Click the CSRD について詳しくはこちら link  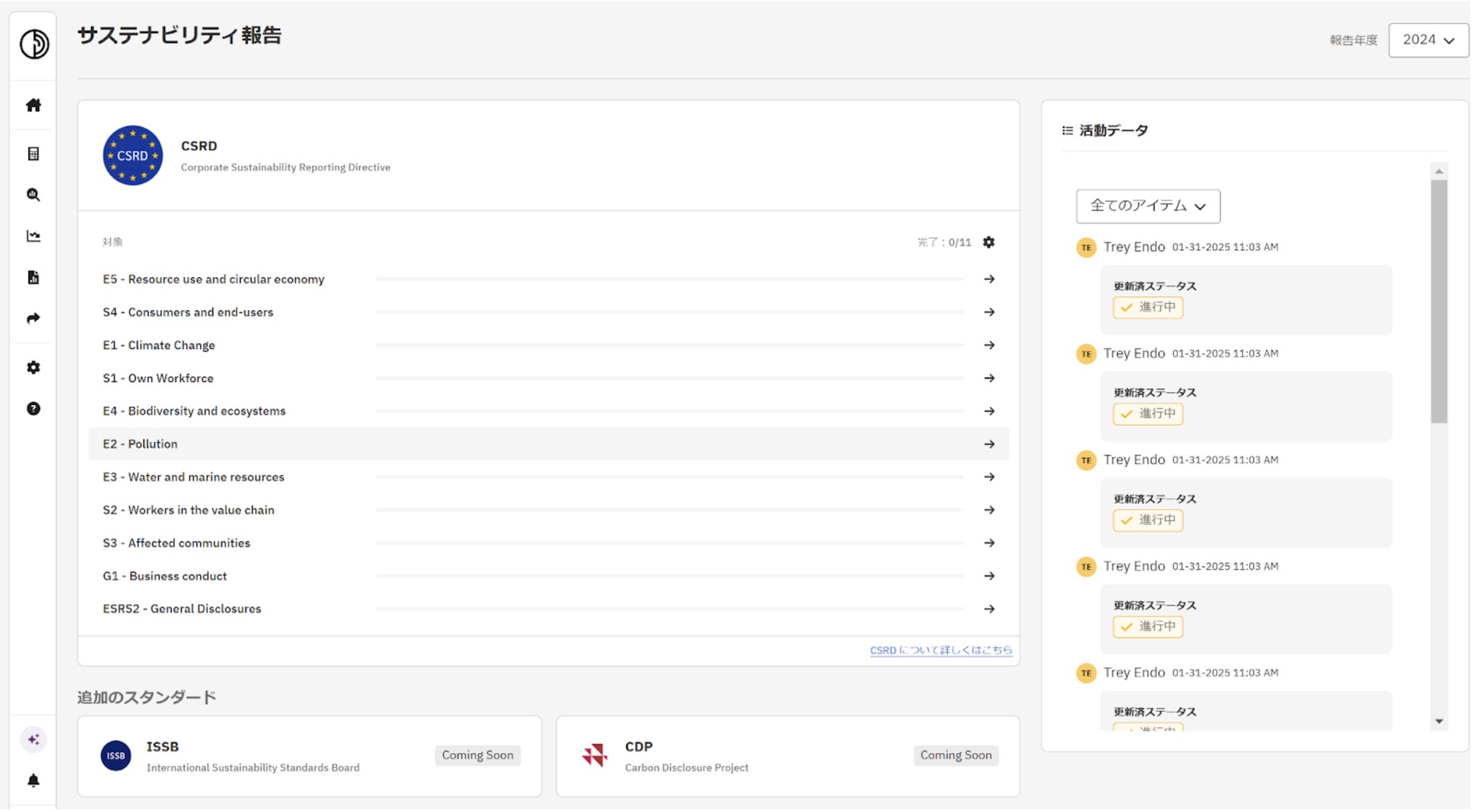tap(941, 651)
